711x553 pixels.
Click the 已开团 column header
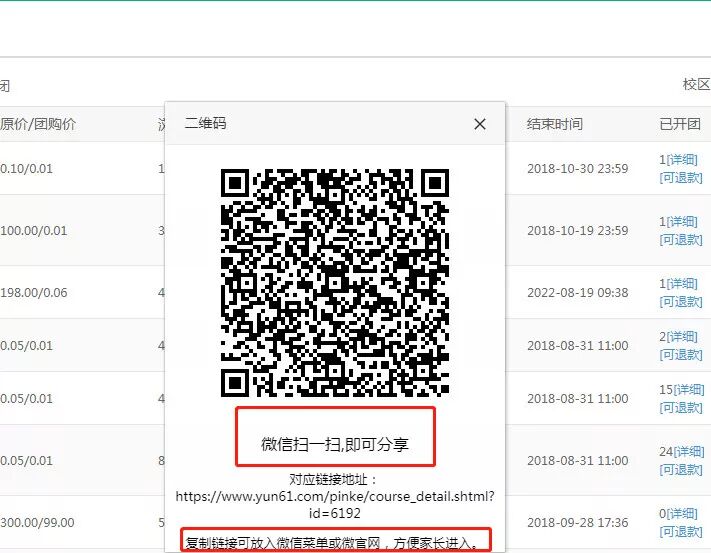(x=680, y=124)
